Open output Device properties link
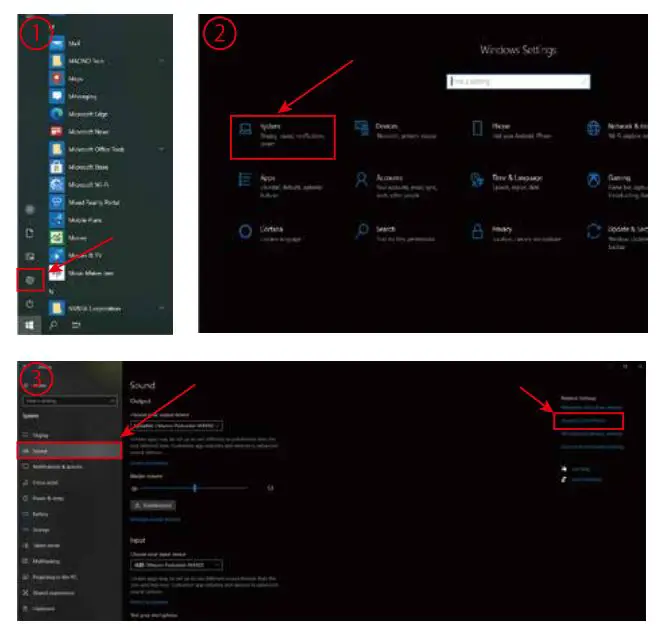Screen dimensions: 669x637 148,463
